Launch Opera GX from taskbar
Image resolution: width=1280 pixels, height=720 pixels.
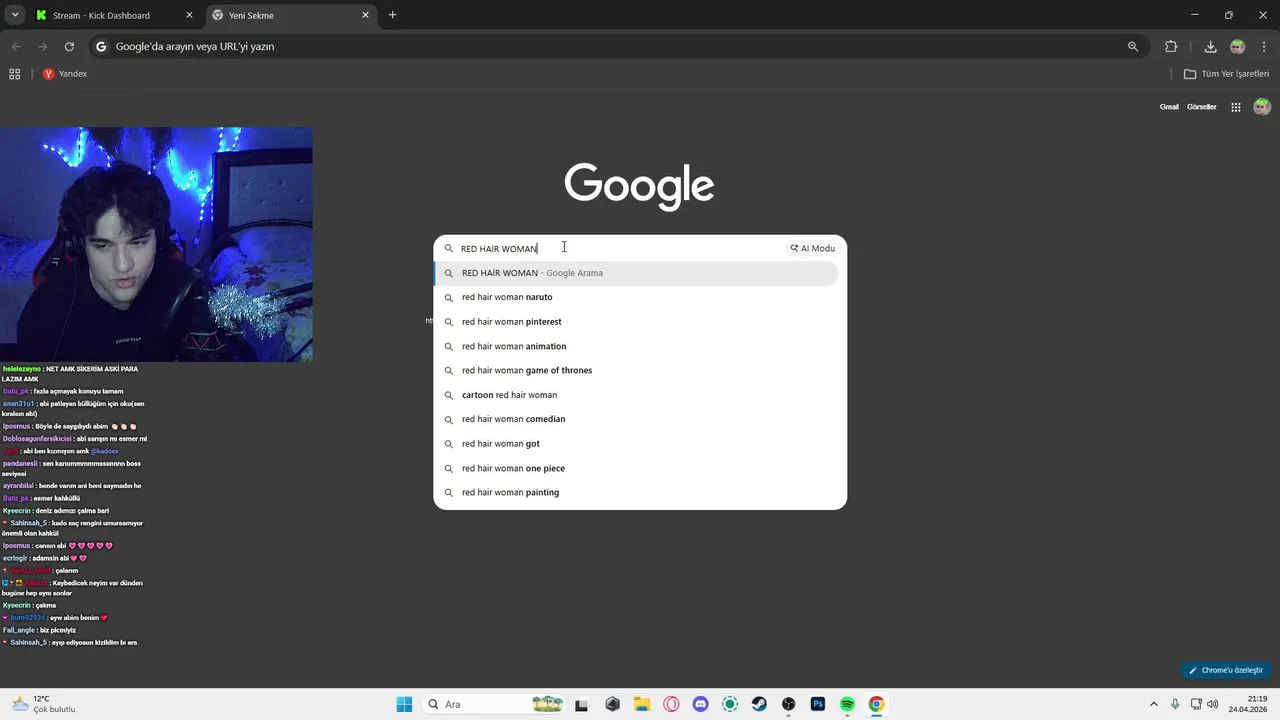(x=671, y=704)
